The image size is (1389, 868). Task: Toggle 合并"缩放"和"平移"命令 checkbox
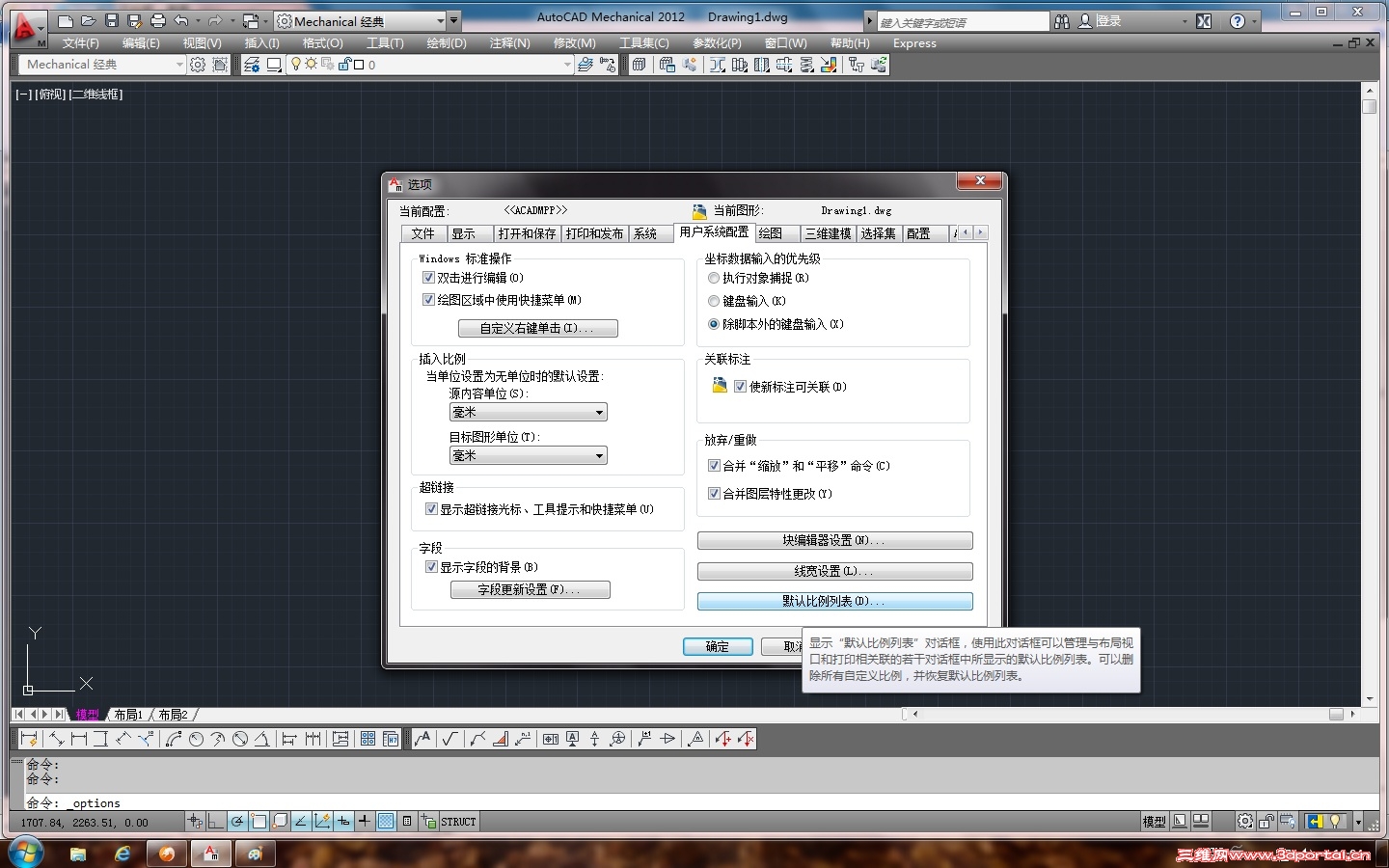[x=714, y=466]
